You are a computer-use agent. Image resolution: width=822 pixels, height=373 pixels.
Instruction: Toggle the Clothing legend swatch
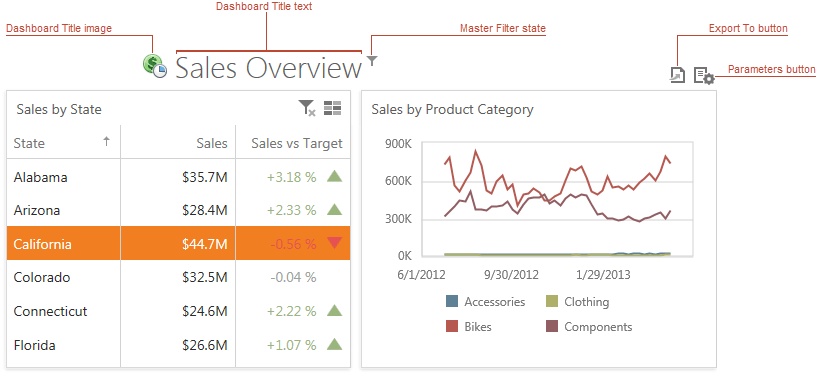pyautogui.click(x=552, y=301)
